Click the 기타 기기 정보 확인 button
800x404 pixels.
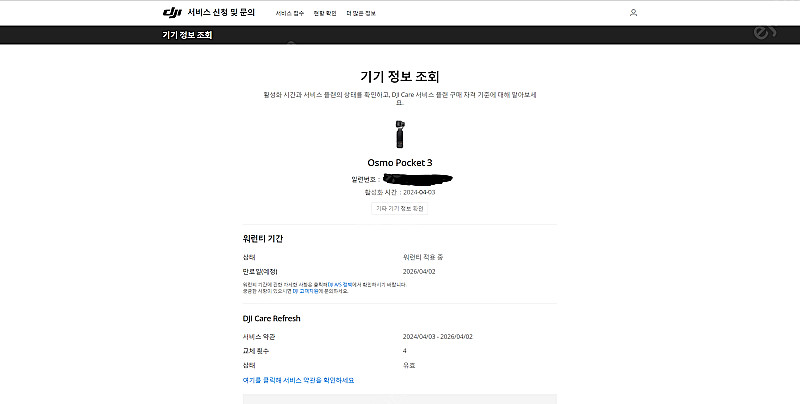(399, 208)
